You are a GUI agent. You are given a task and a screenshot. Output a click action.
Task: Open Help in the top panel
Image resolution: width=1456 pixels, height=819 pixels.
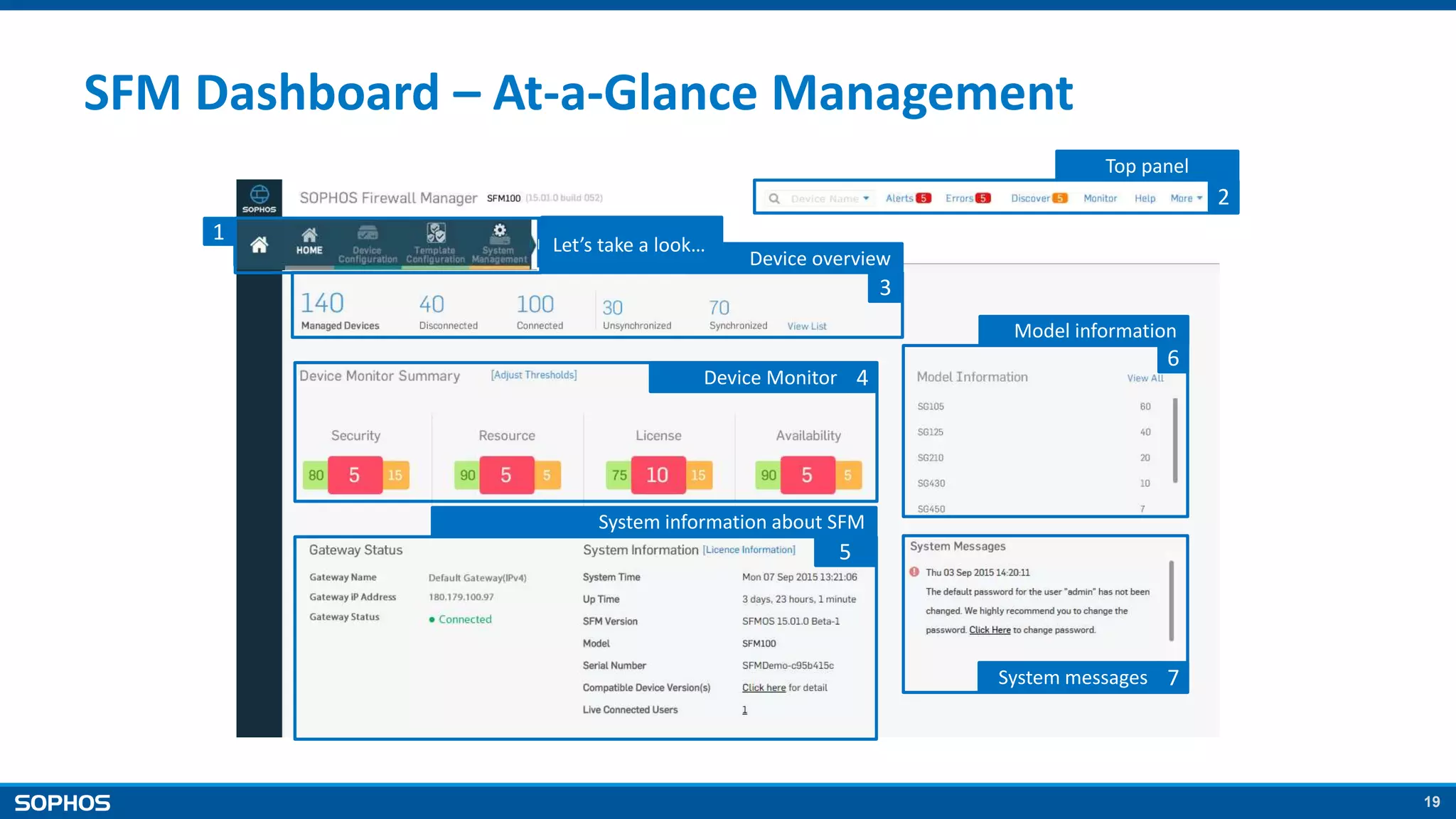tap(1145, 198)
